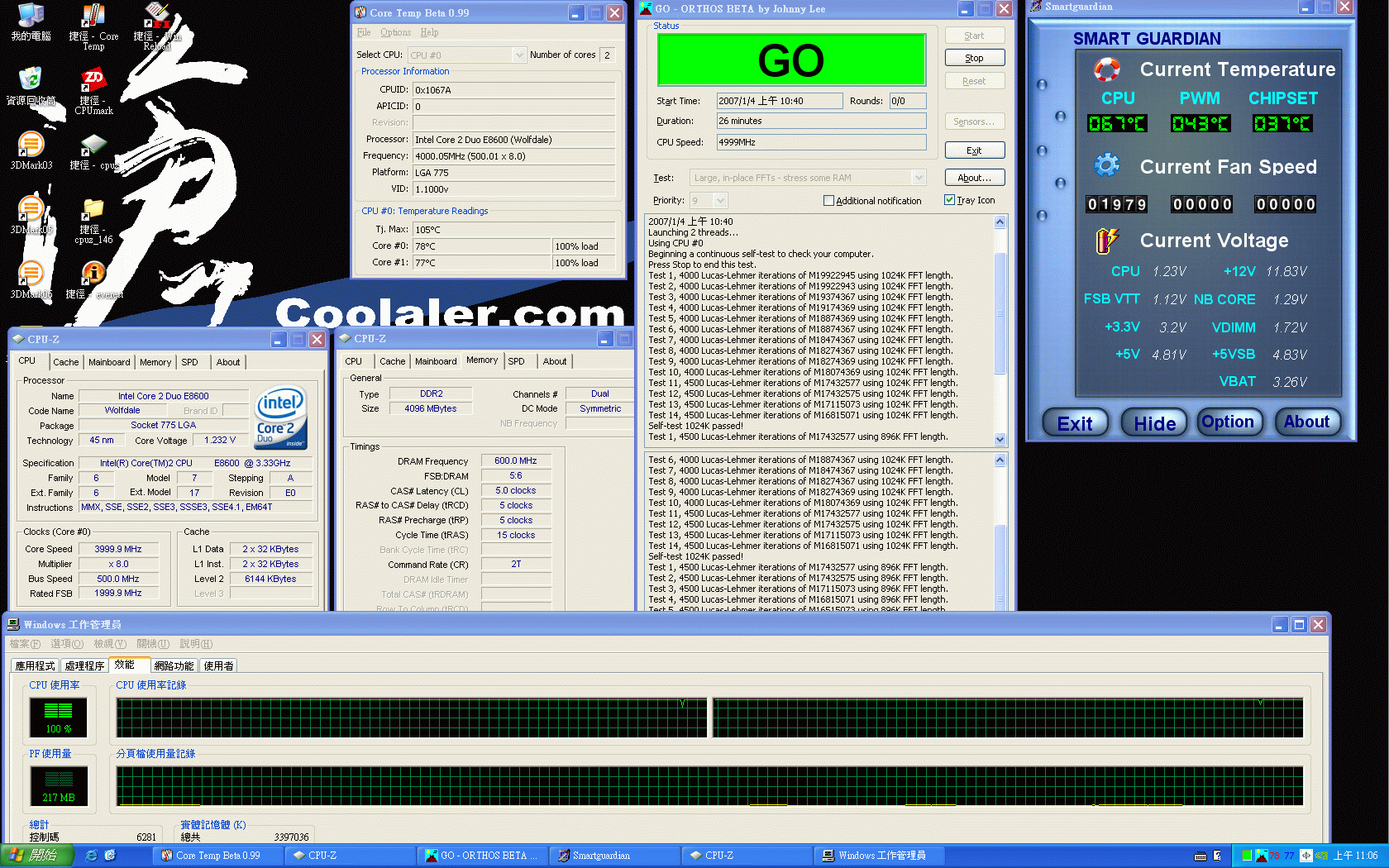Open the 資源回收筒 recycle bin icon
Viewport: 1389px width, 868px height.
click(31, 87)
